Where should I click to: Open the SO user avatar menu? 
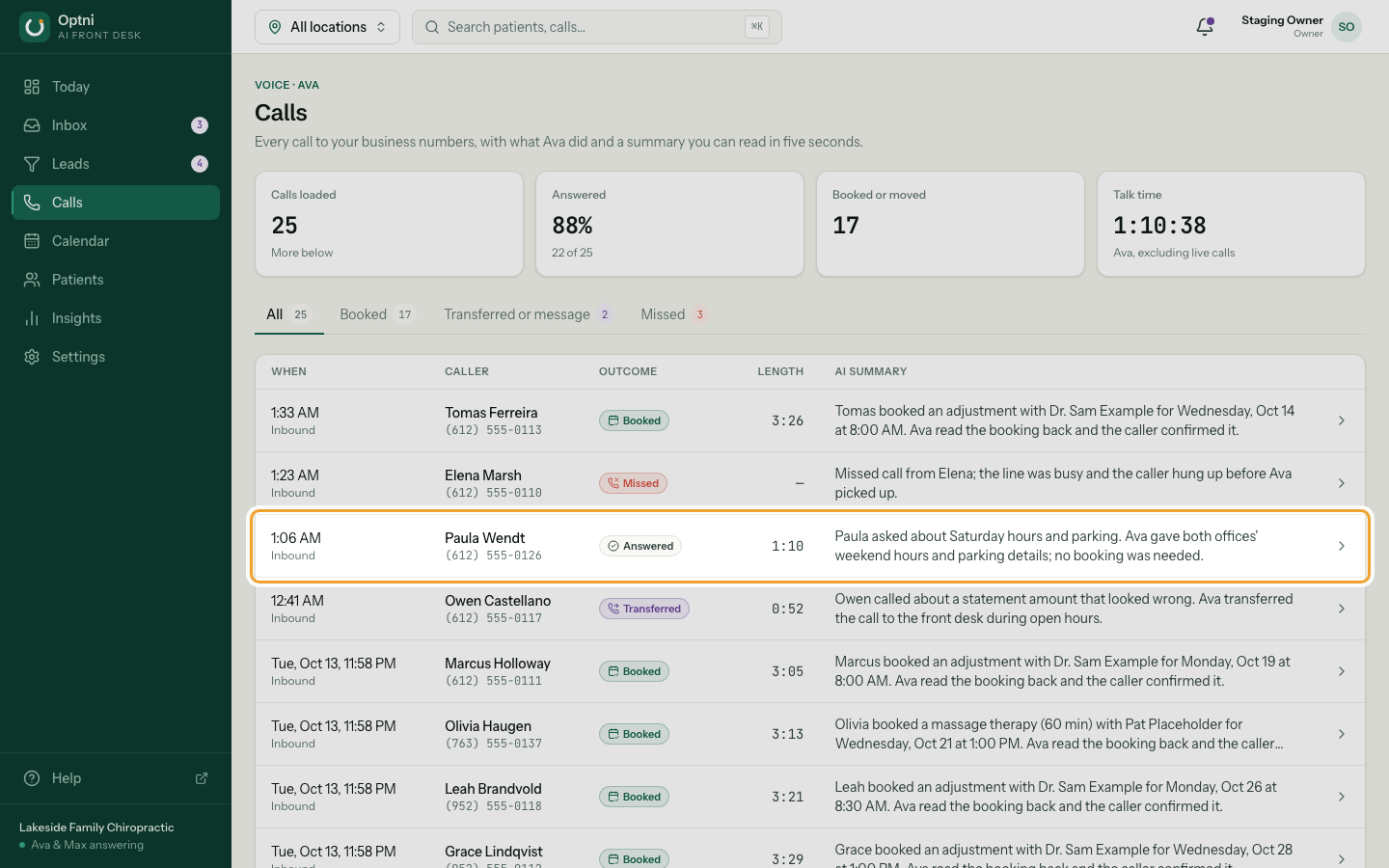coord(1347,27)
